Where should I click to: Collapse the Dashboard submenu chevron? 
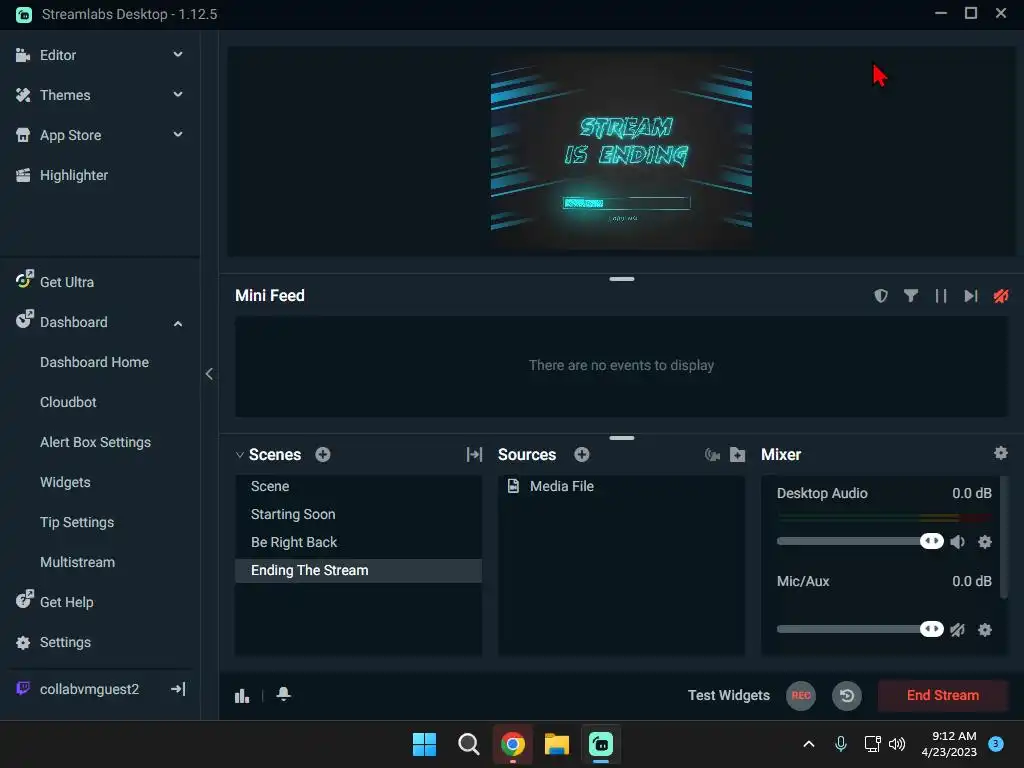178,323
